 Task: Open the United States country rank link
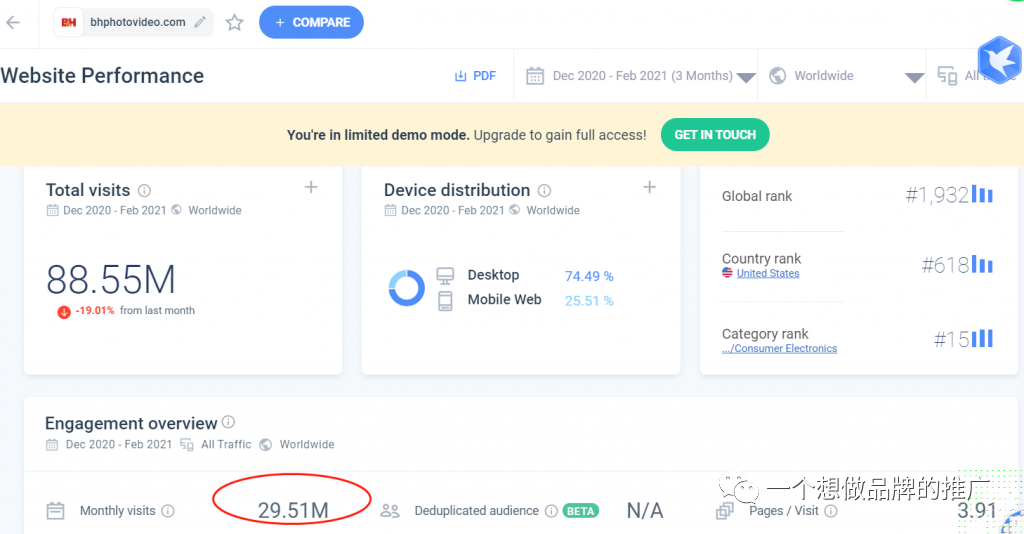tap(767, 273)
